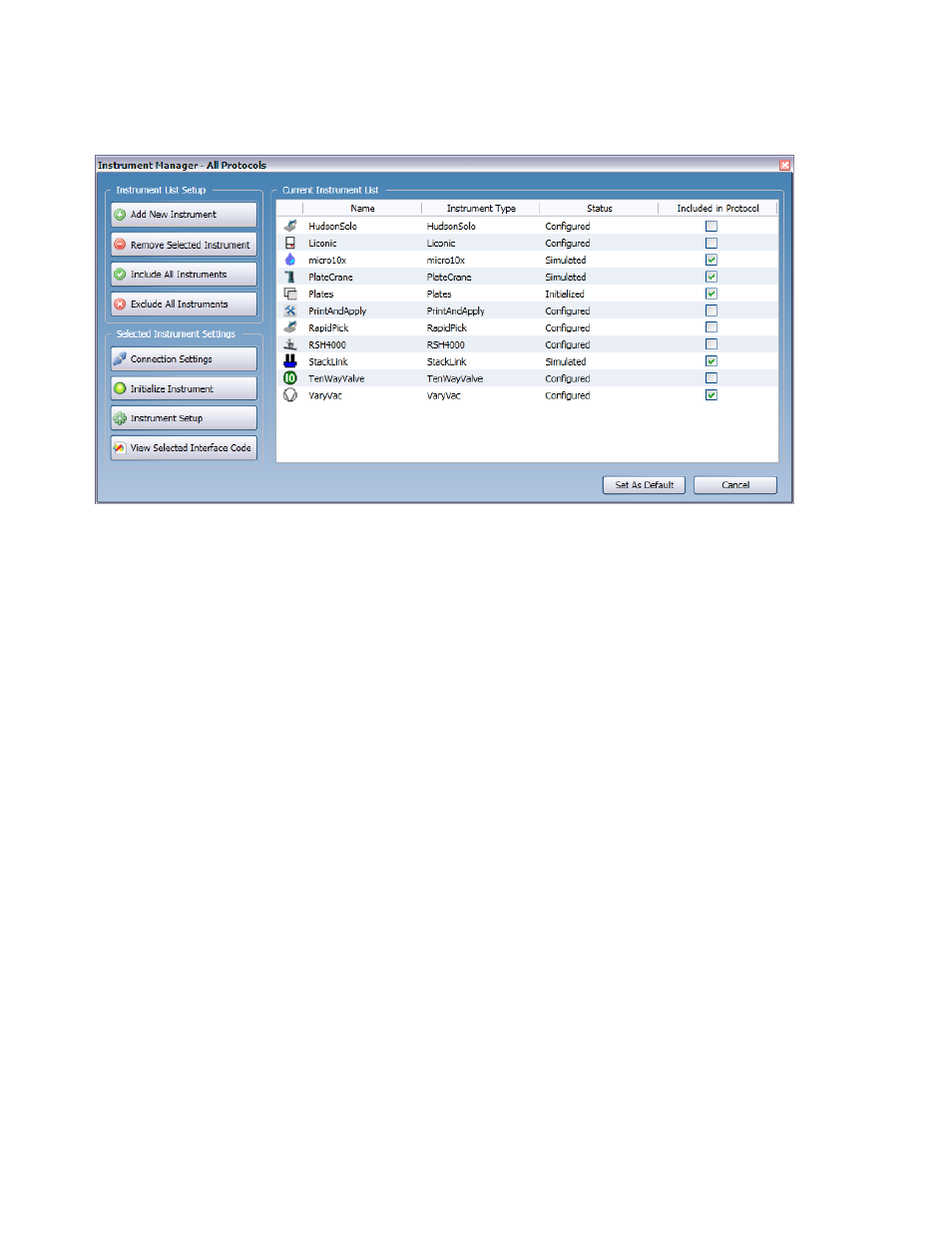Click the View Selected Interface Code label

point(191,448)
